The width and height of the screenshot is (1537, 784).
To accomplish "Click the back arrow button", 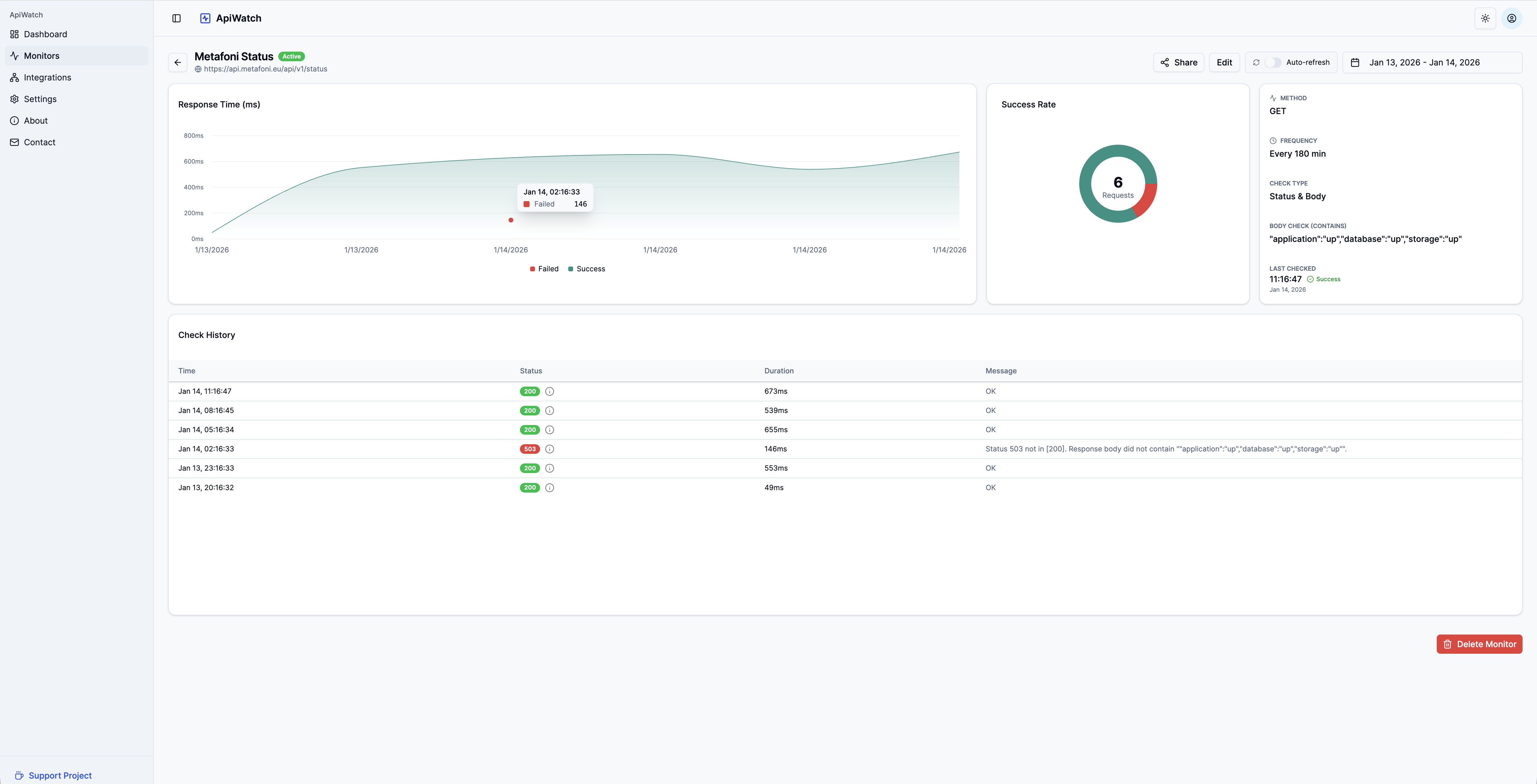I will (178, 62).
